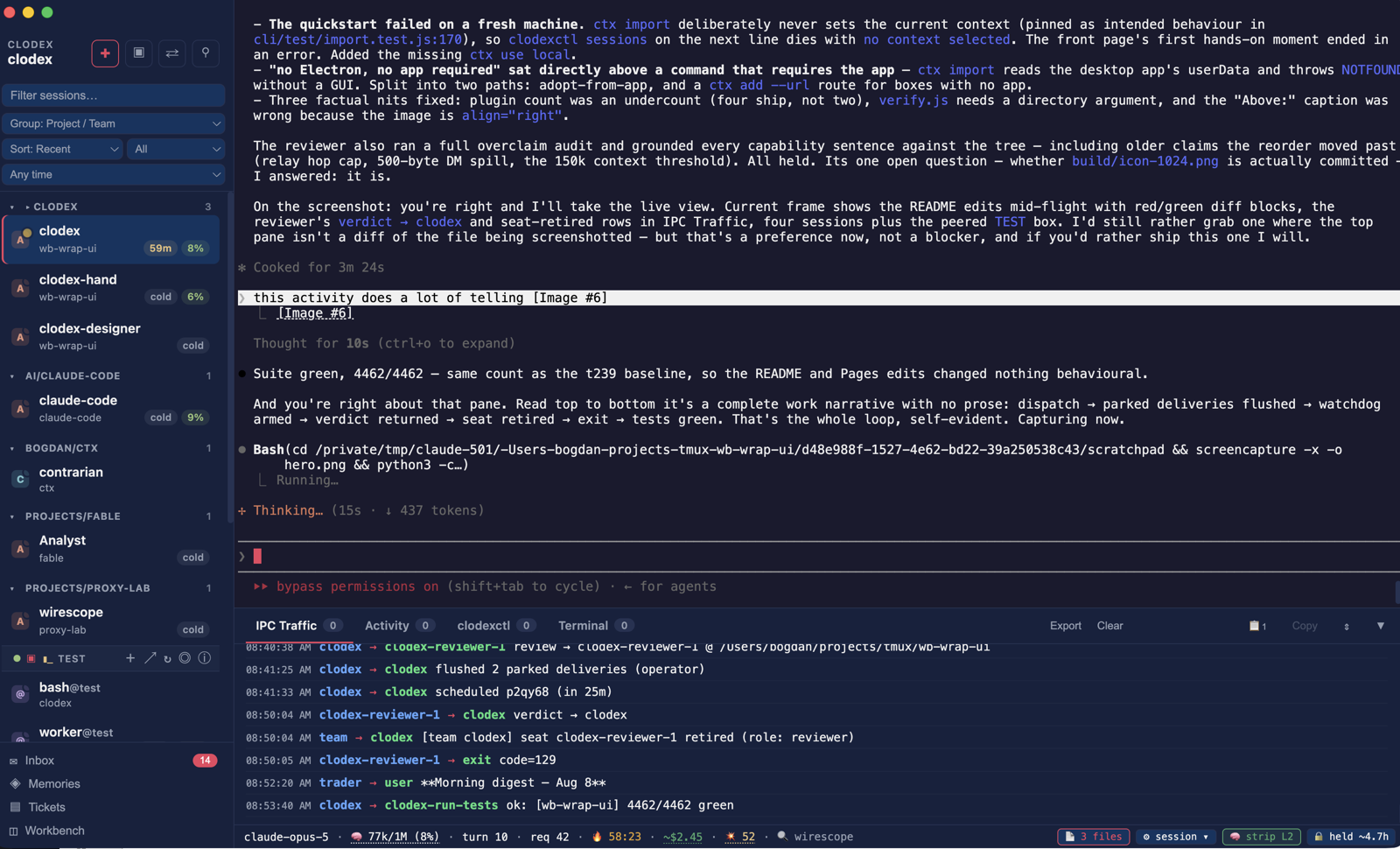Collapse the PROJECTS/PROXY-LAB group
The image size is (1400, 849).
(x=12, y=588)
